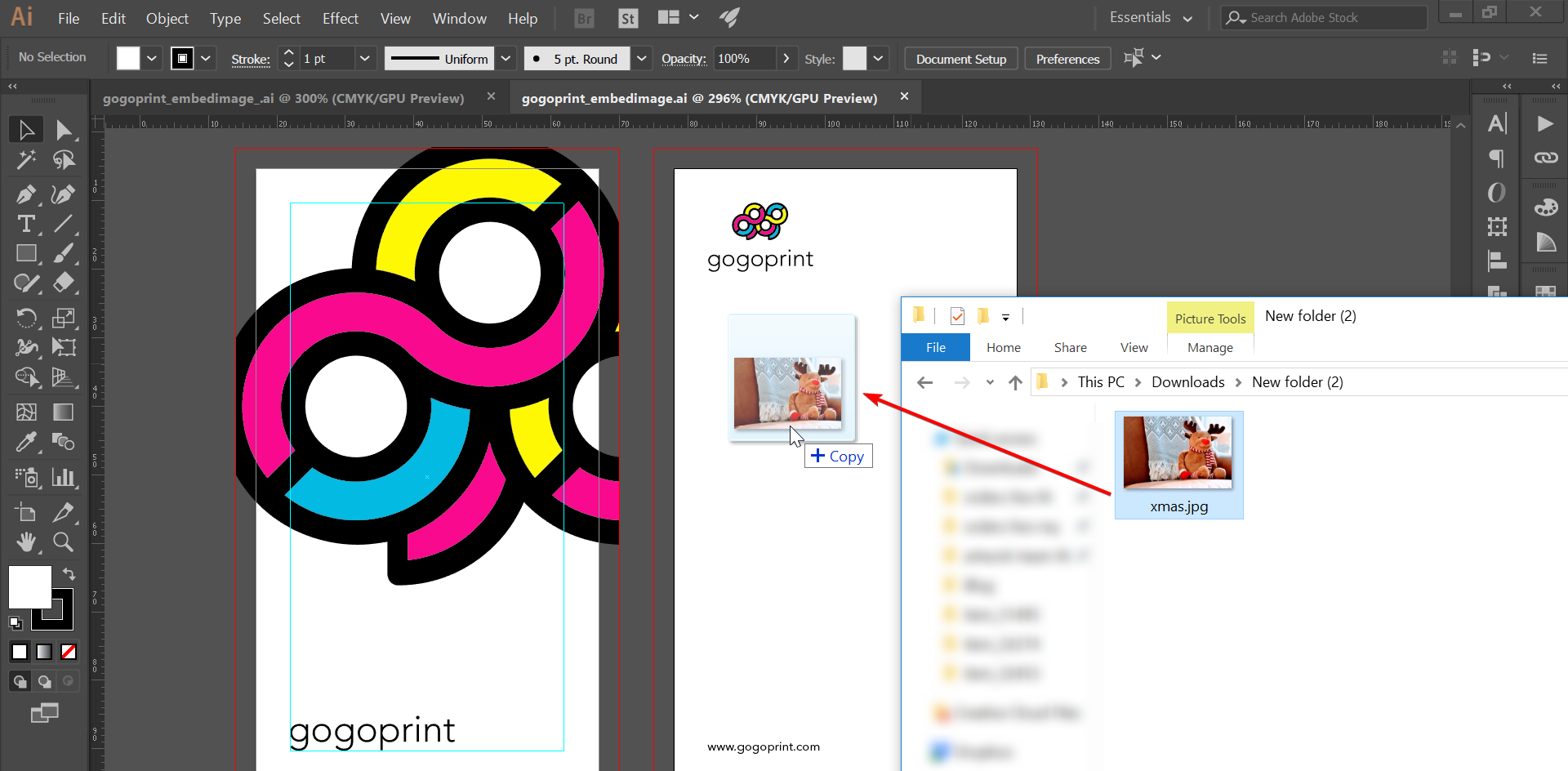
Task: Select the Zoom tool
Action: point(63,541)
